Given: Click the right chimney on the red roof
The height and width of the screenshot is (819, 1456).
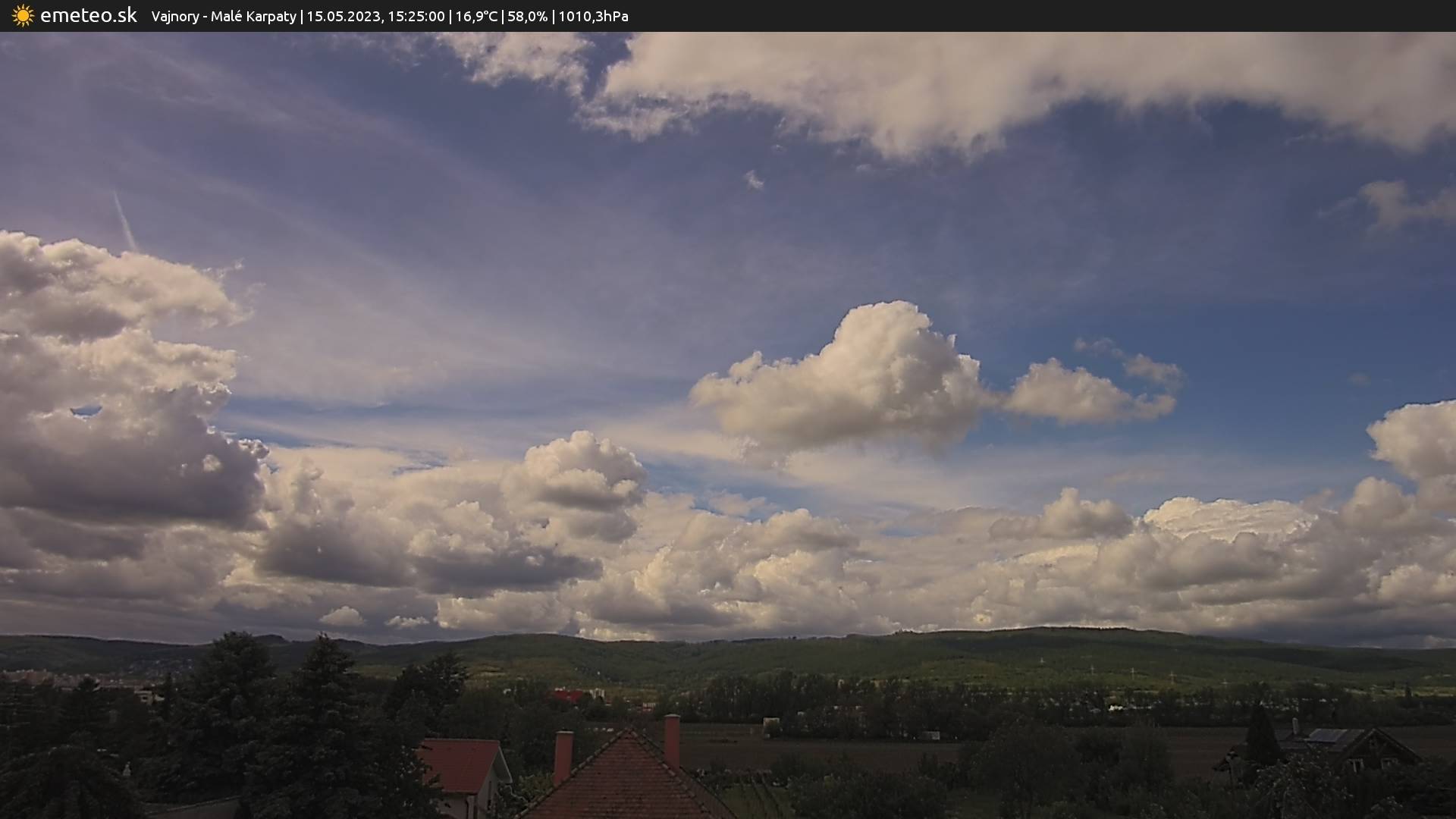Looking at the screenshot, I should click(671, 739).
